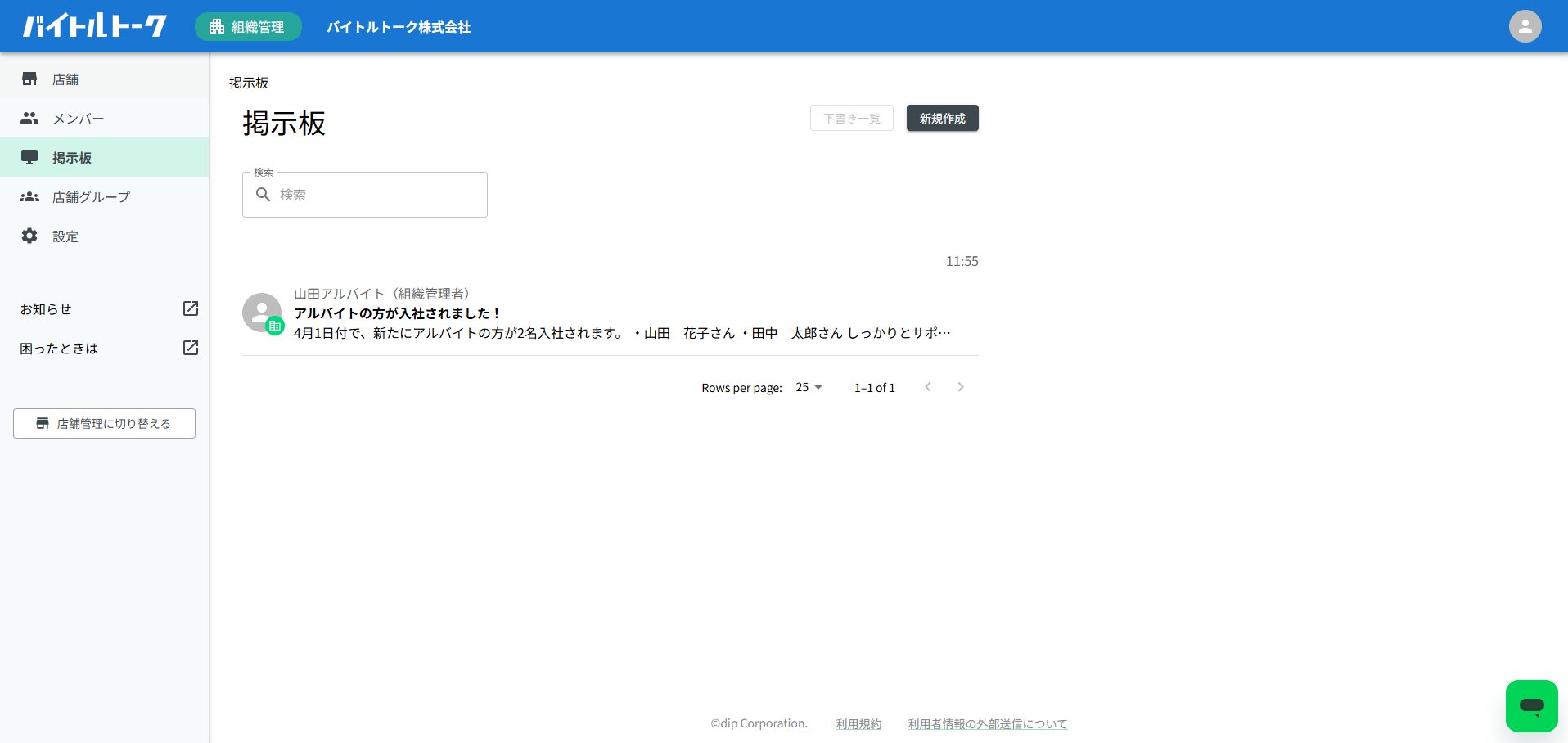
Task: Open post アルバイトの方が入社されました！
Action: coord(398,313)
